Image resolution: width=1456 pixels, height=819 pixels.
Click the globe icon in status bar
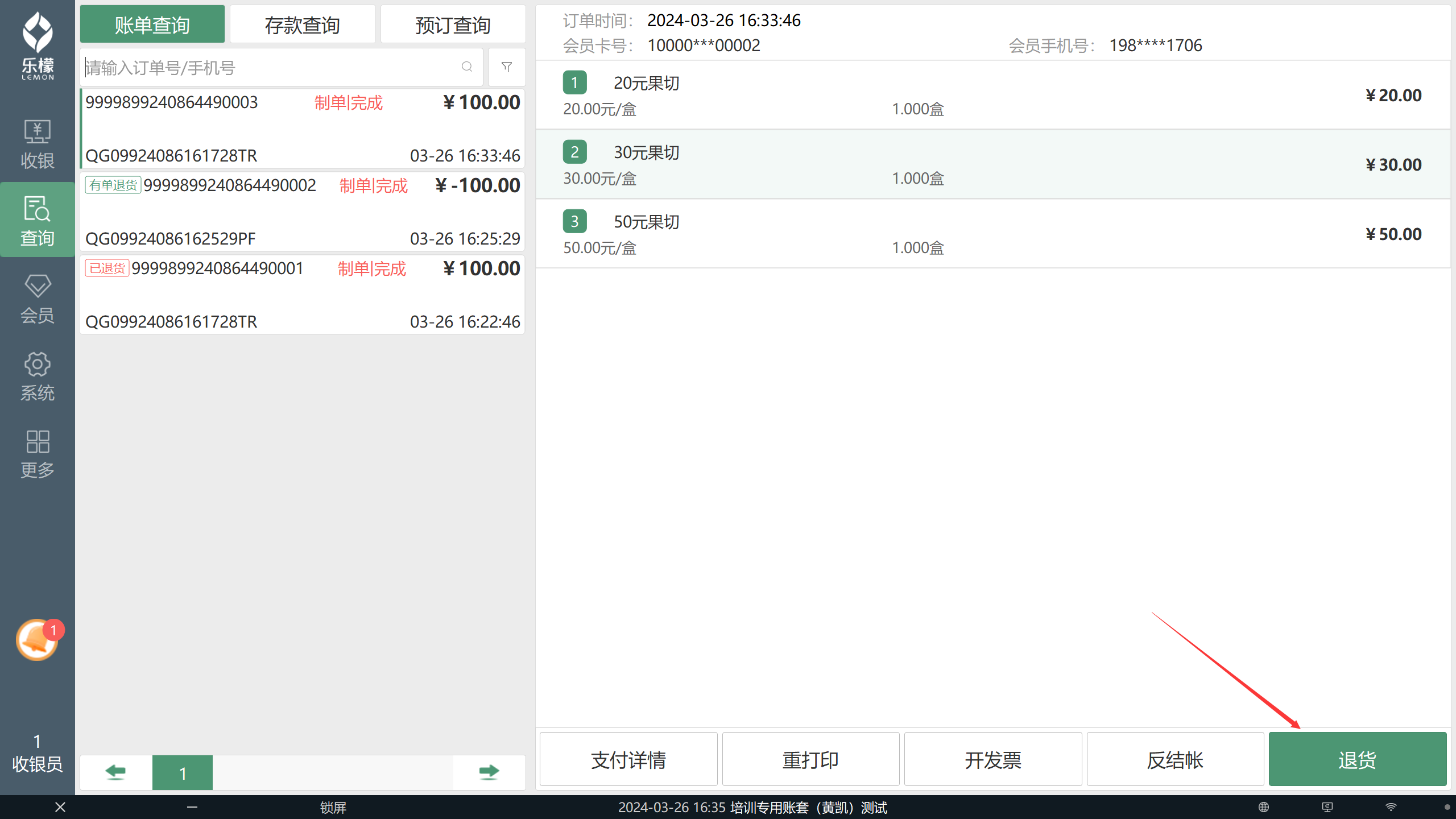[1264, 807]
